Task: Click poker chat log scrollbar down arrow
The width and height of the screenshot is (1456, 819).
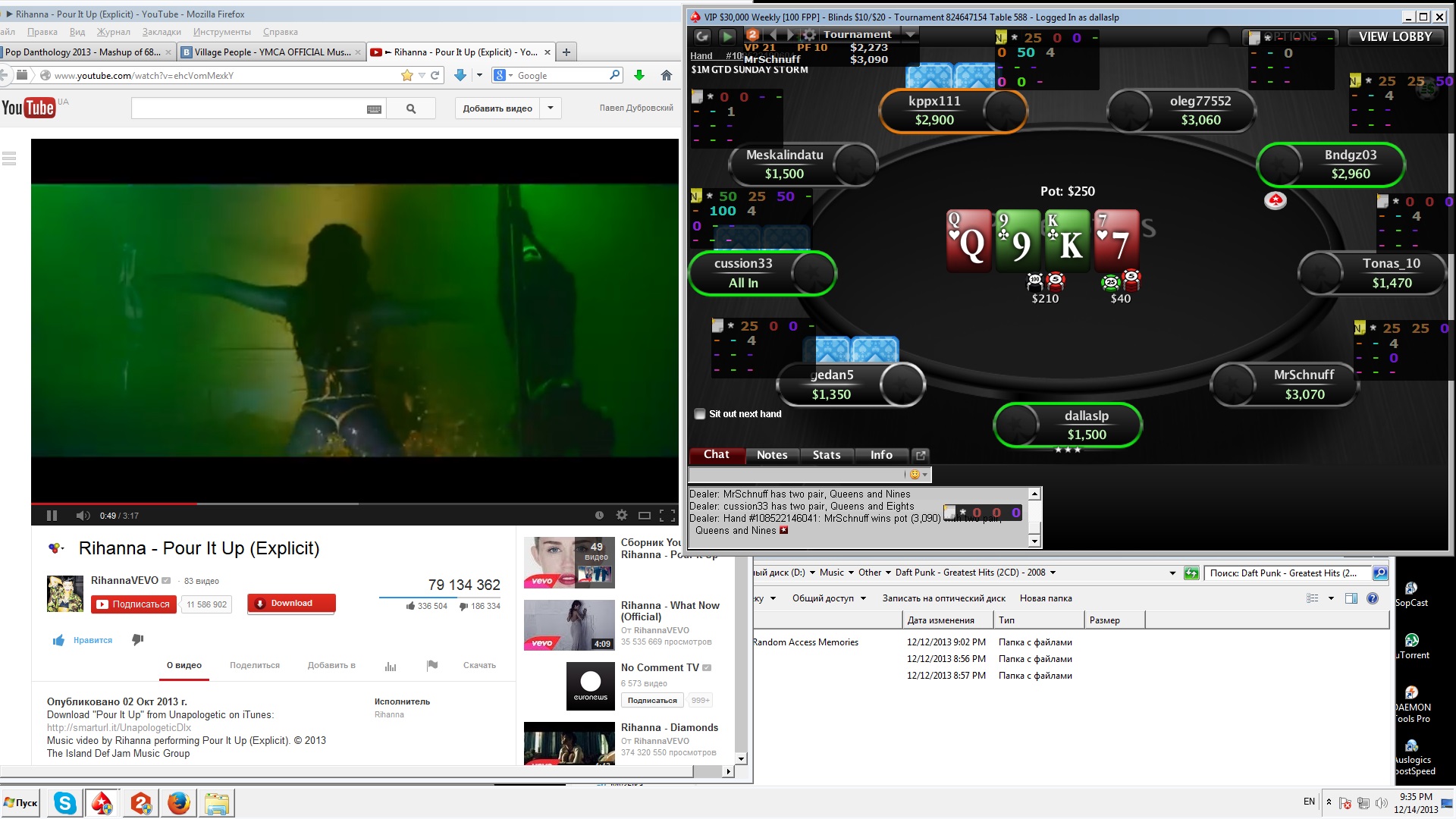Action: tap(1034, 541)
